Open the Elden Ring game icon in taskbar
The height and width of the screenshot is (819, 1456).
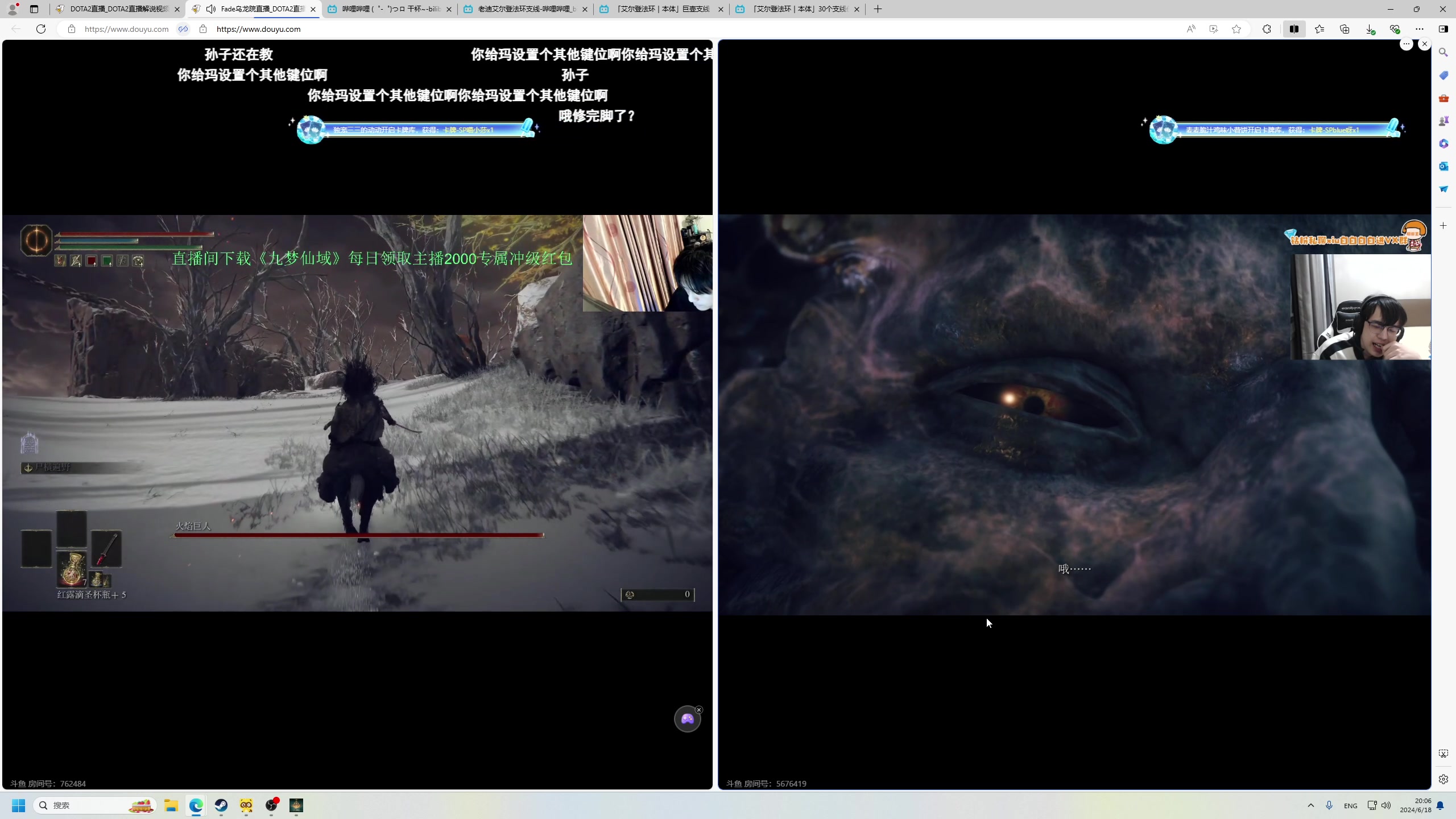pyautogui.click(x=296, y=805)
